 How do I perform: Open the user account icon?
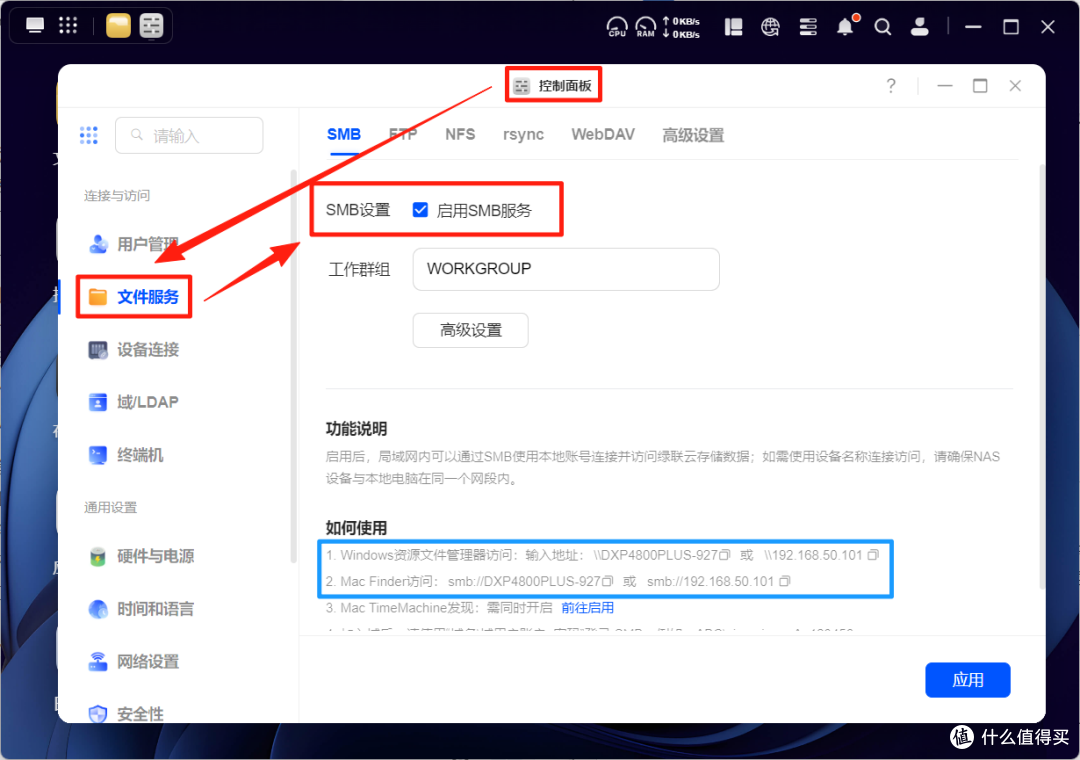920,27
